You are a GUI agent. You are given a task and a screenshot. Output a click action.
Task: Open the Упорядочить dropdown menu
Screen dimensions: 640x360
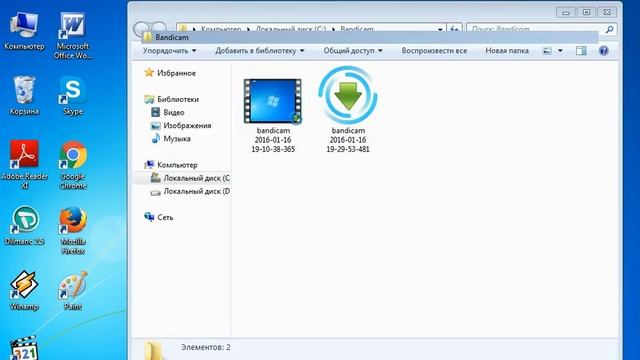coord(169,51)
